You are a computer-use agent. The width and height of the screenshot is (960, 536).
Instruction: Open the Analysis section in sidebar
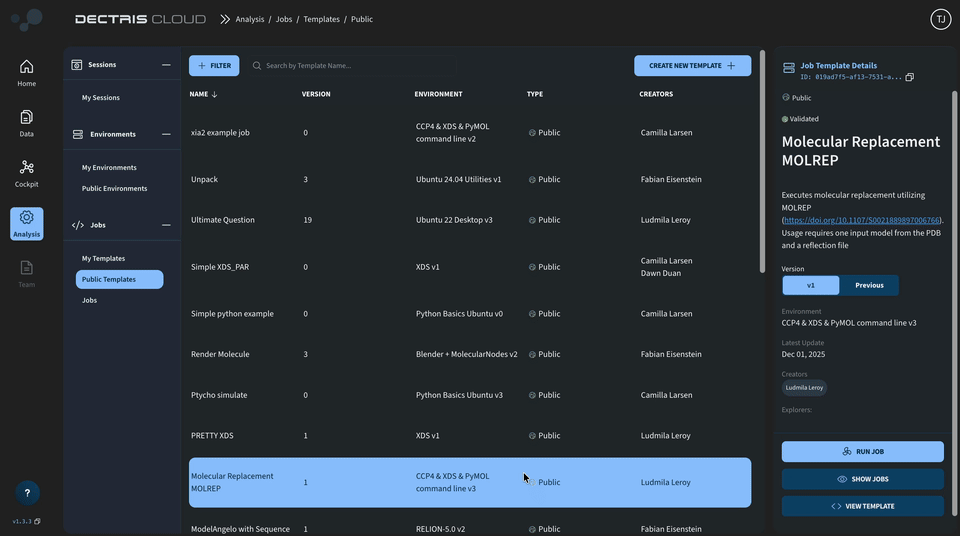[26, 224]
